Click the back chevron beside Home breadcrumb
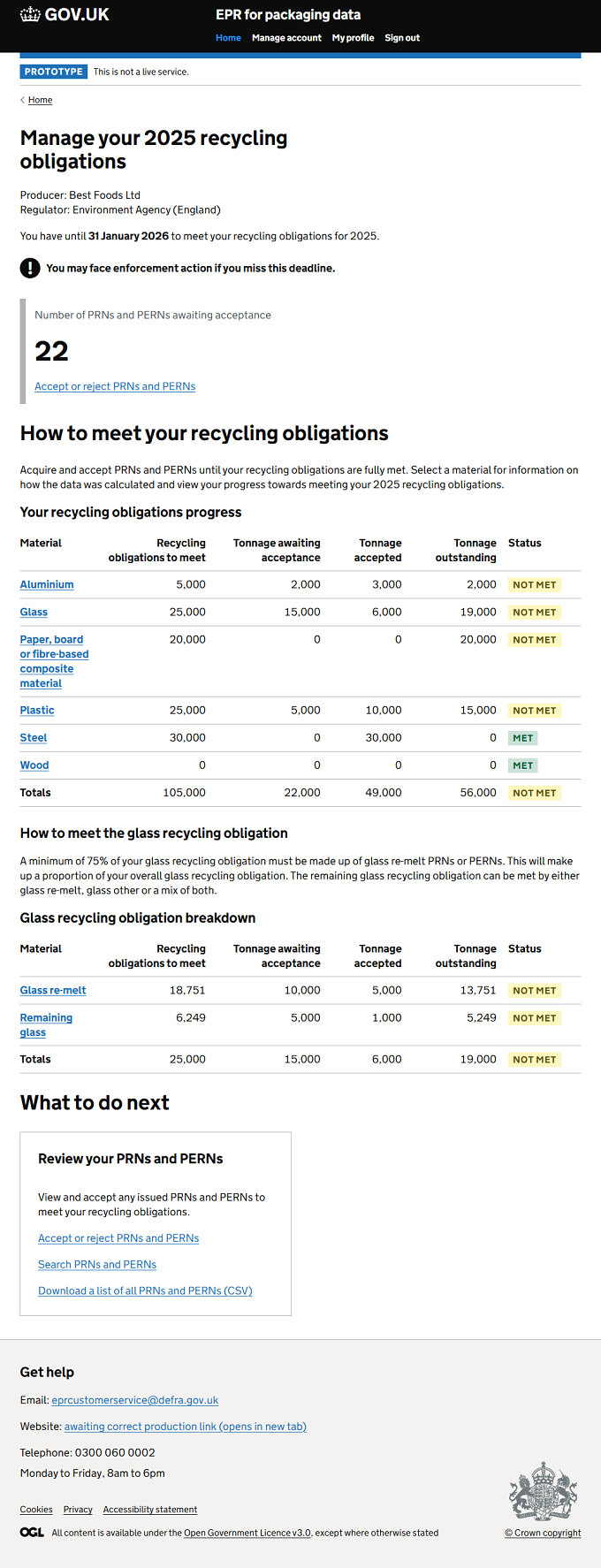 click(23, 100)
